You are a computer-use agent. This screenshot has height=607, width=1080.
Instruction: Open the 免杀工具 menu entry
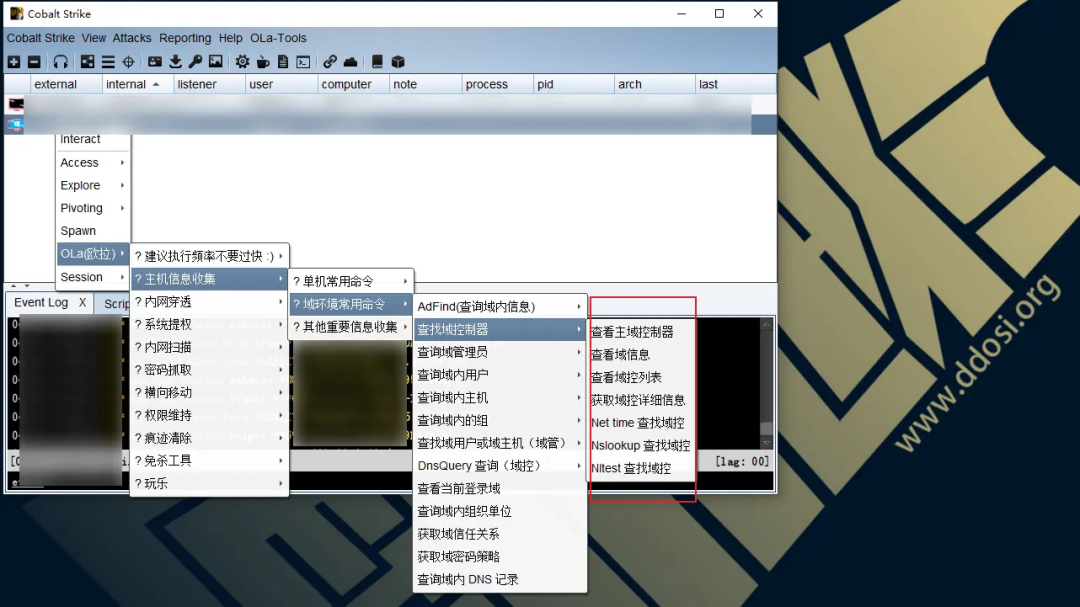click(209, 461)
